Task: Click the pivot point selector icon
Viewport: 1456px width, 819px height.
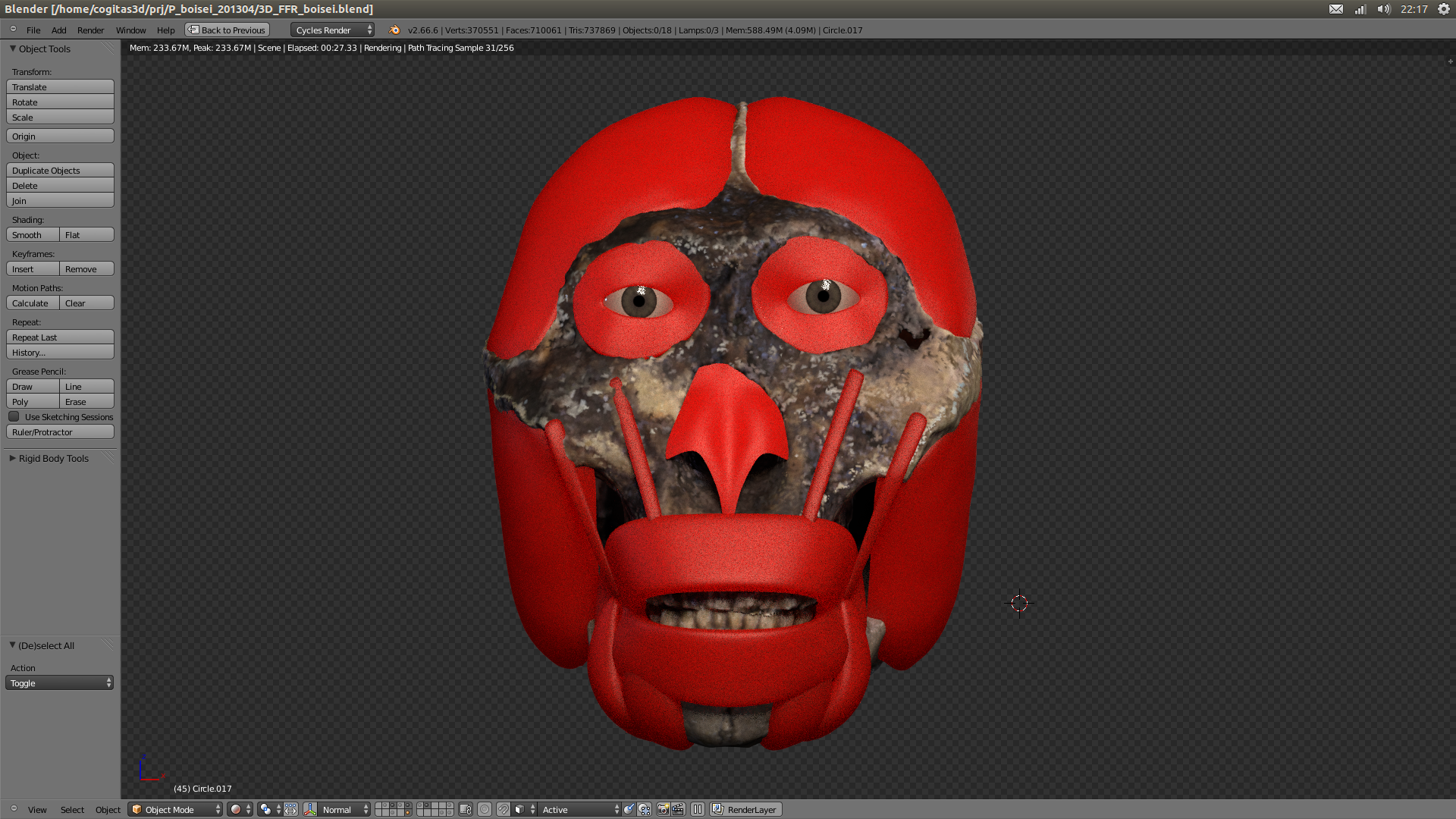Action: point(265,809)
